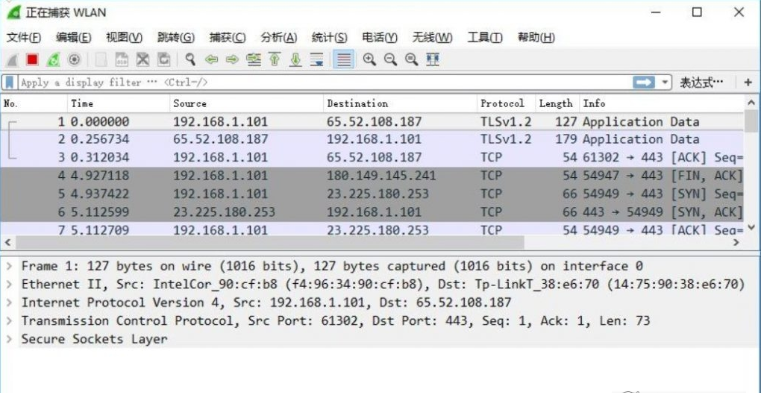Sort by the Destination column header
The width and height of the screenshot is (764, 393).
coord(400,103)
